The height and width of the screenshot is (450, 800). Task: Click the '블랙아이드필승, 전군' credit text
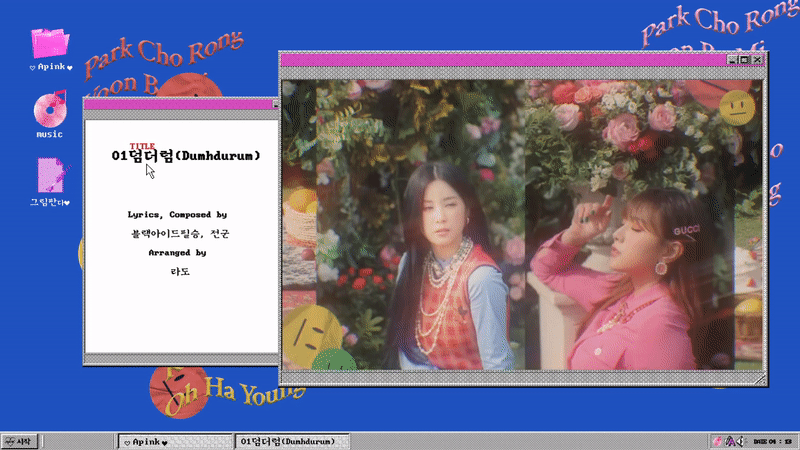coord(180,234)
